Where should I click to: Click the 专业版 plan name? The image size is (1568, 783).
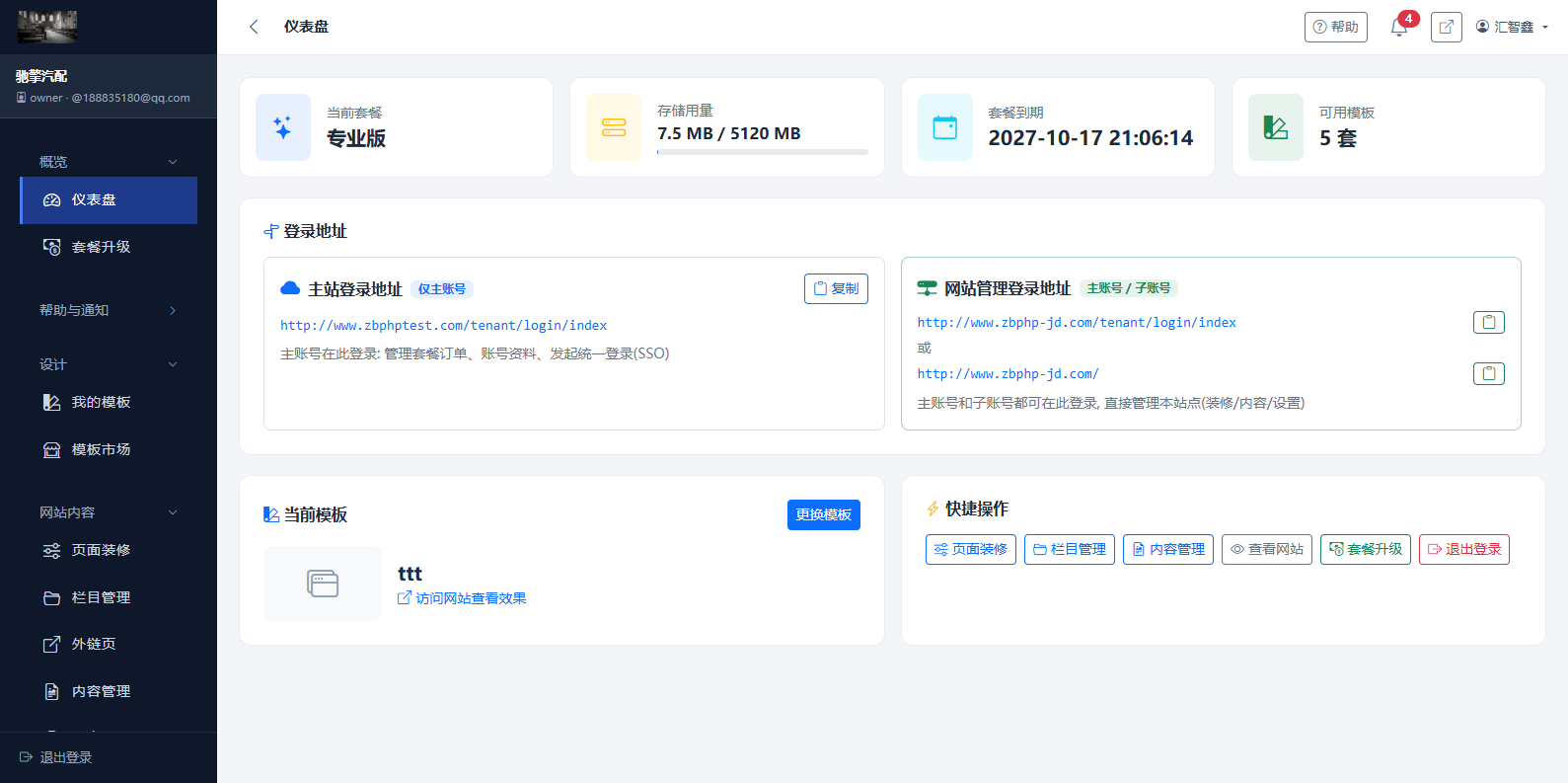click(x=356, y=138)
